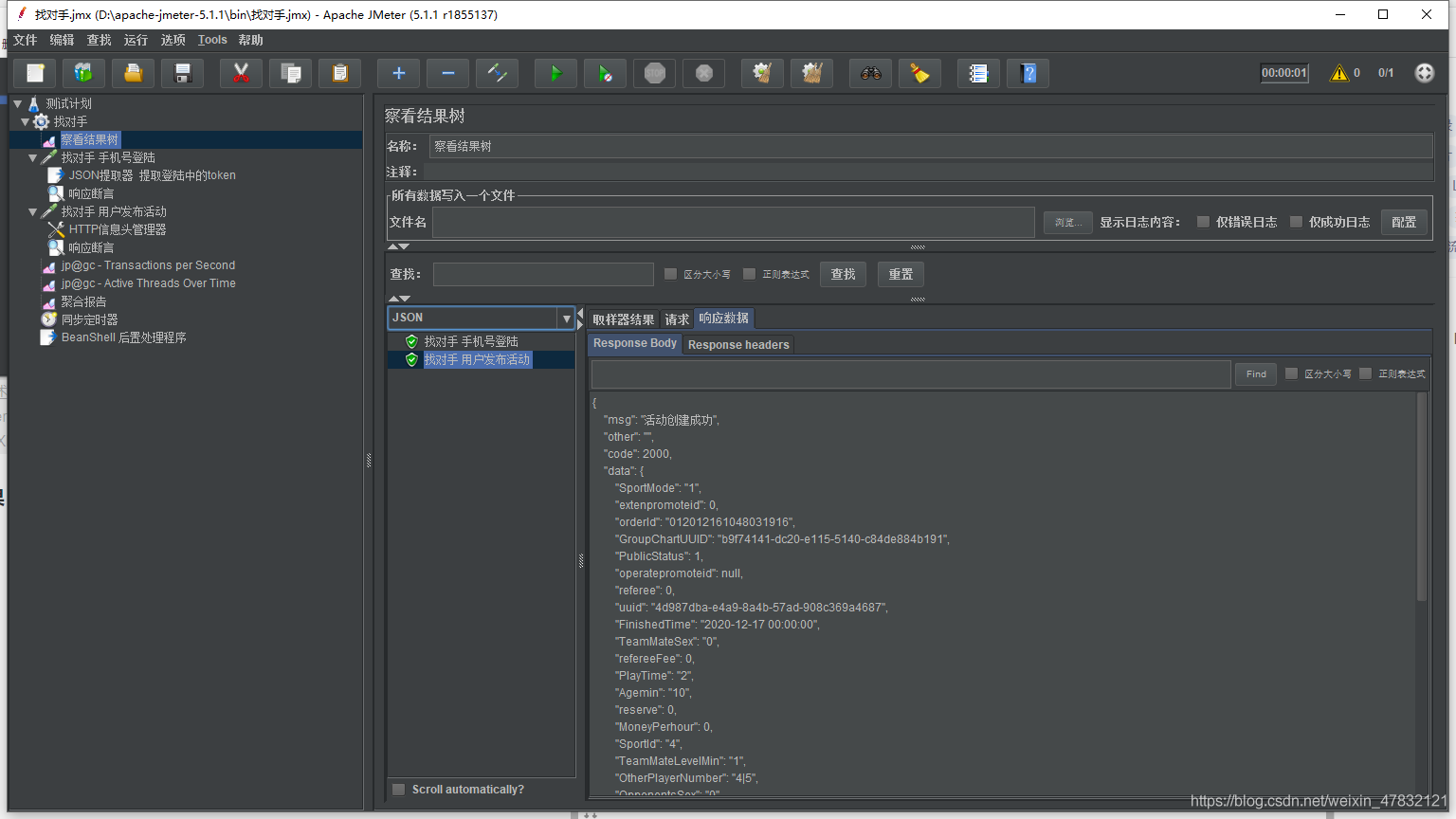Click the Find button in response body
Viewport: 1456px width, 819px height.
tap(1256, 373)
